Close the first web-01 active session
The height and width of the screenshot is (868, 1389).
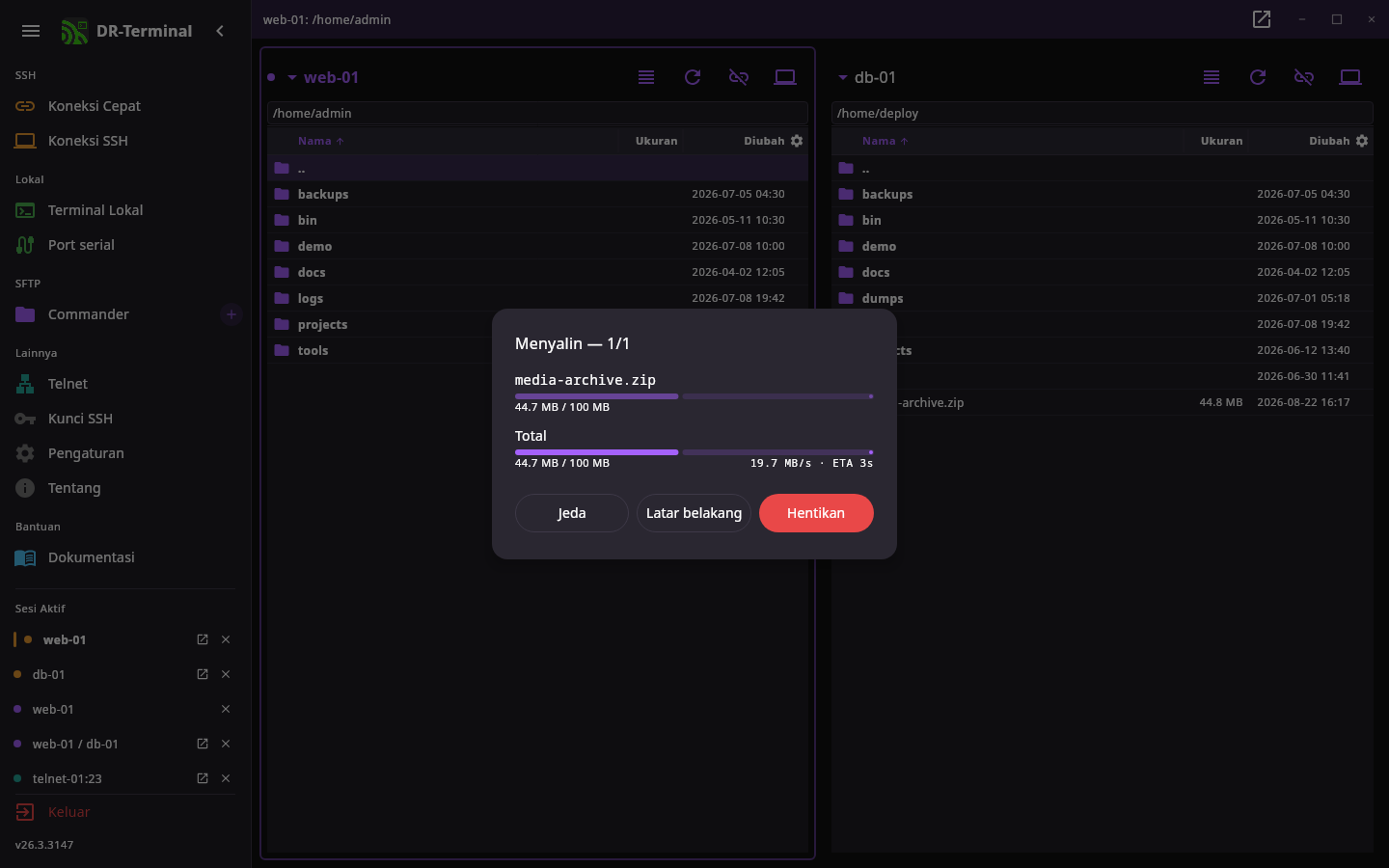[x=226, y=639]
